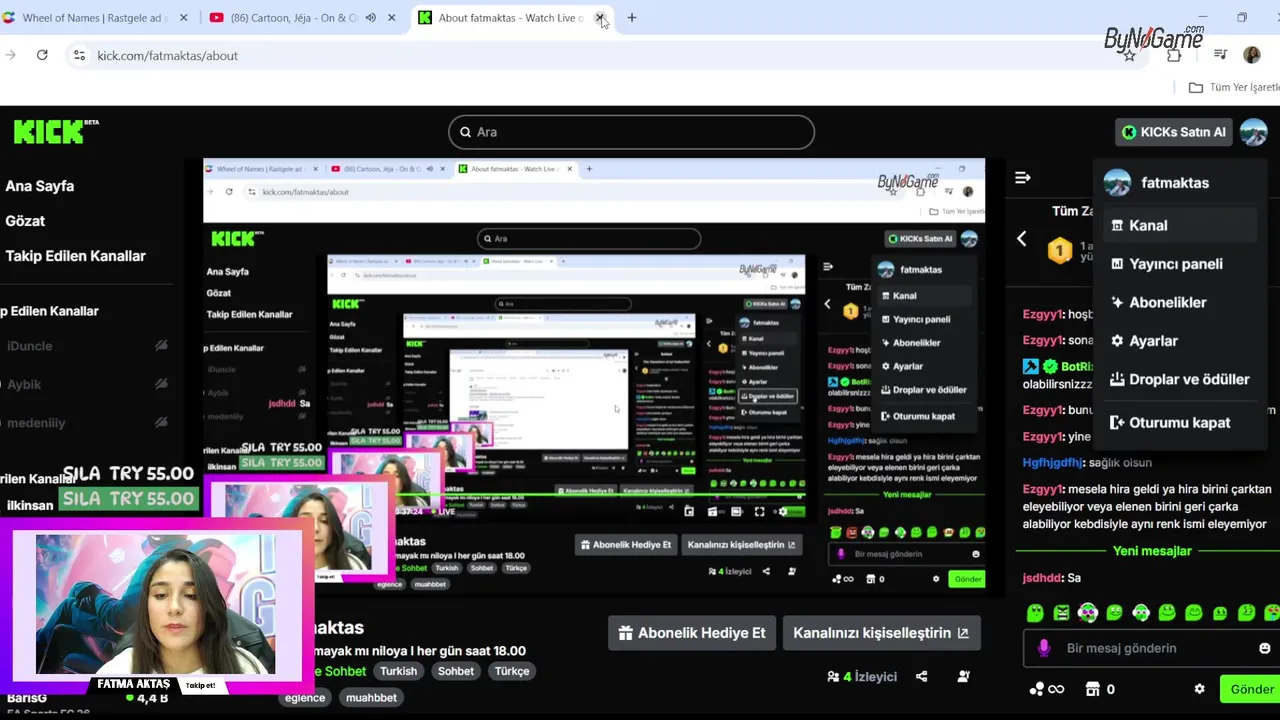Screen dimensions: 1280x720
Task: Open the BarisG channel in sidebar
Action: pos(27,697)
